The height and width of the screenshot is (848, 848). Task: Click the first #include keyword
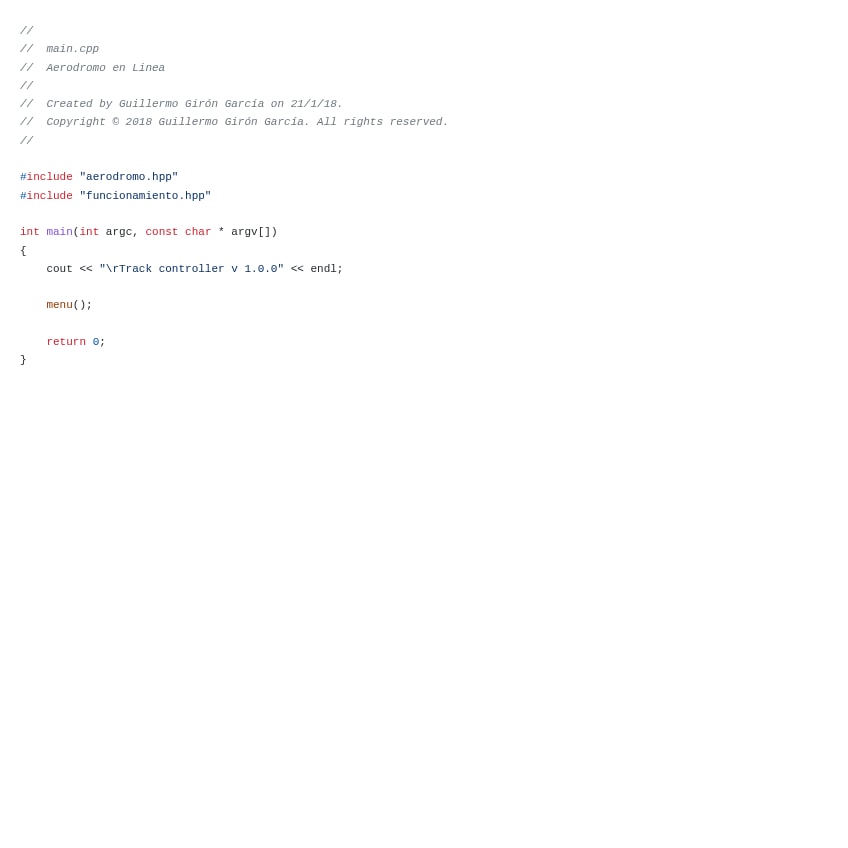click(x=46, y=177)
